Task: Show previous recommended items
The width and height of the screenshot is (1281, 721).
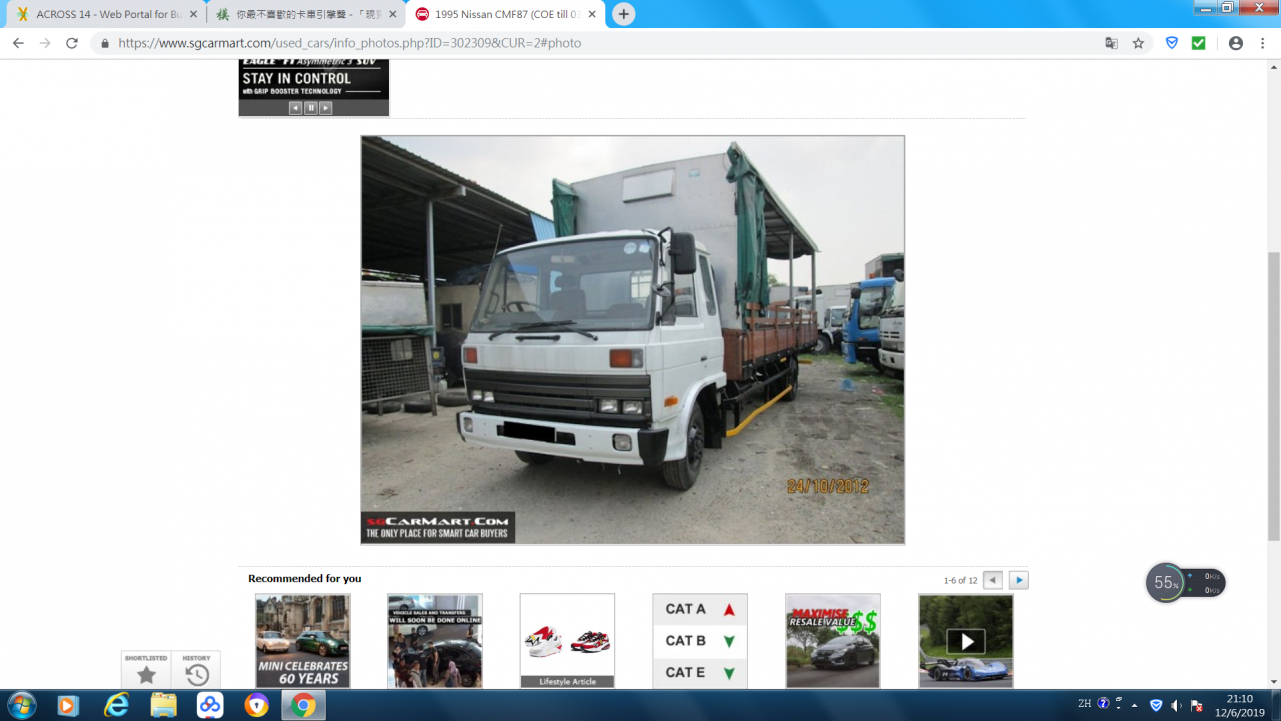Action: [x=993, y=580]
